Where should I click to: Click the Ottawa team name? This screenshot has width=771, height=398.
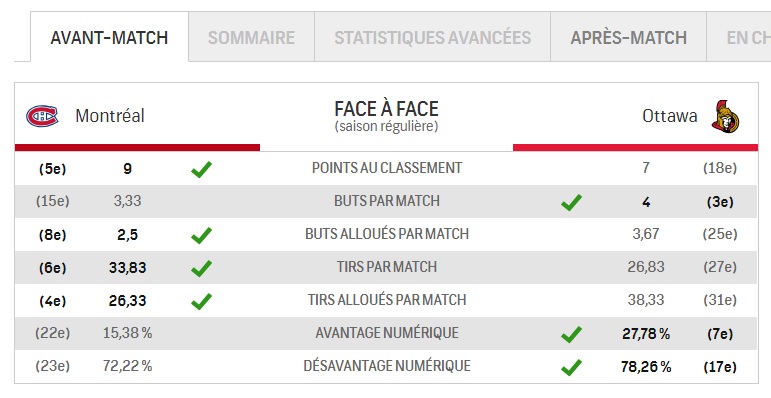(670, 116)
